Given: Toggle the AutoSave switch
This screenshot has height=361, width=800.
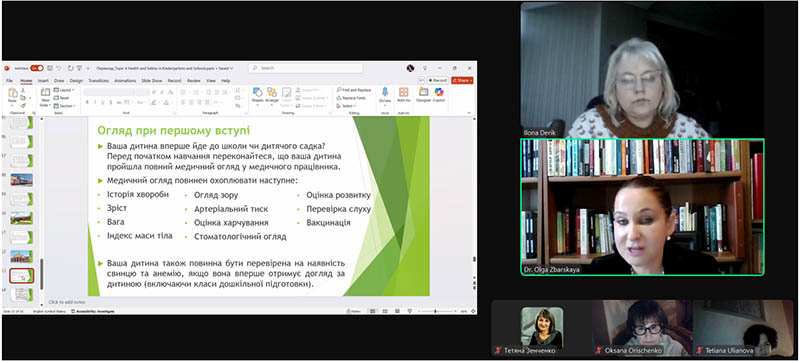Looking at the screenshot, I should click(x=37, y=68).
